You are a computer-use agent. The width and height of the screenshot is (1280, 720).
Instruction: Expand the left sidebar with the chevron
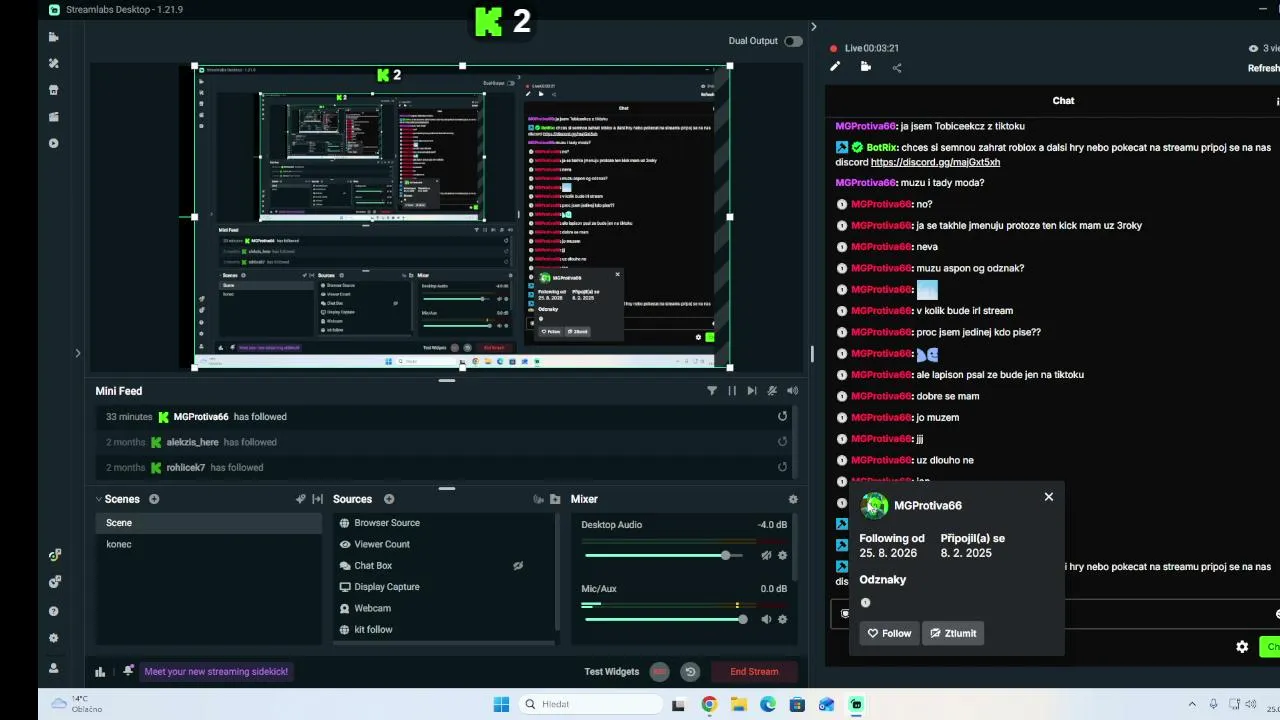(x=77, y=353)
